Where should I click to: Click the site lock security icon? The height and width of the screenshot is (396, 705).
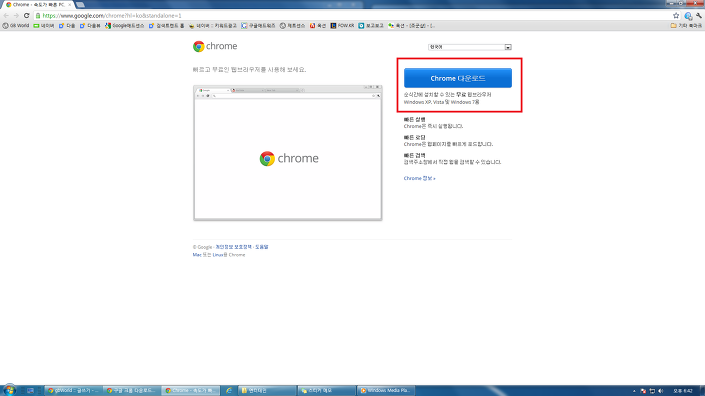point(38,16)
